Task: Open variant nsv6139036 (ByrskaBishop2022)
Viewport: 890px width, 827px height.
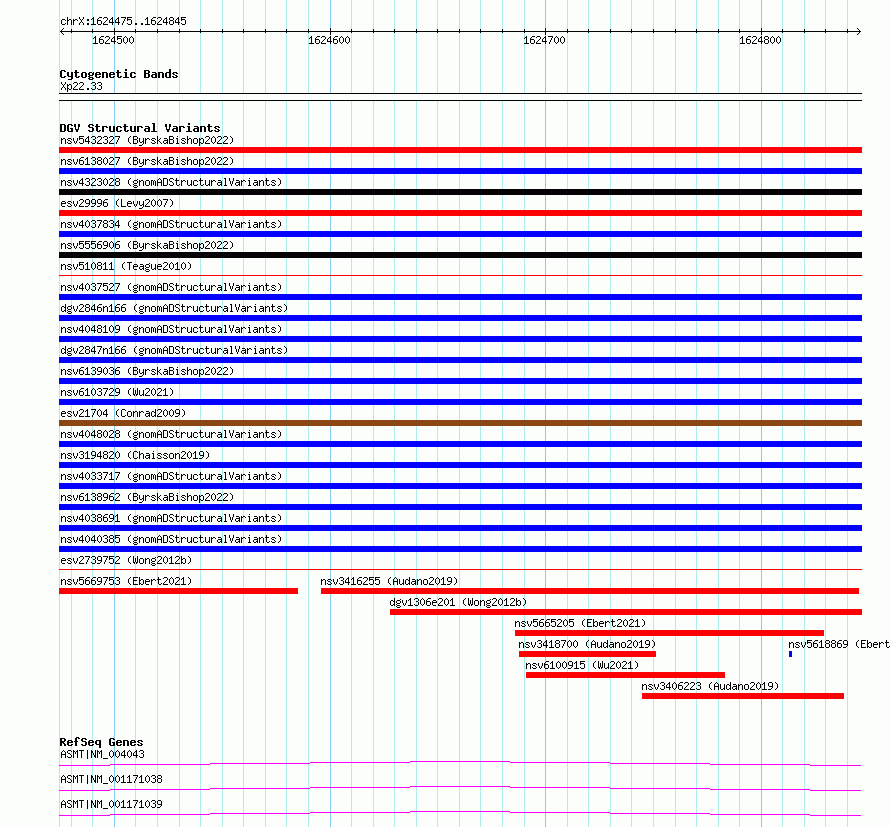Action: pyautogui.click(x=147, y=371)
